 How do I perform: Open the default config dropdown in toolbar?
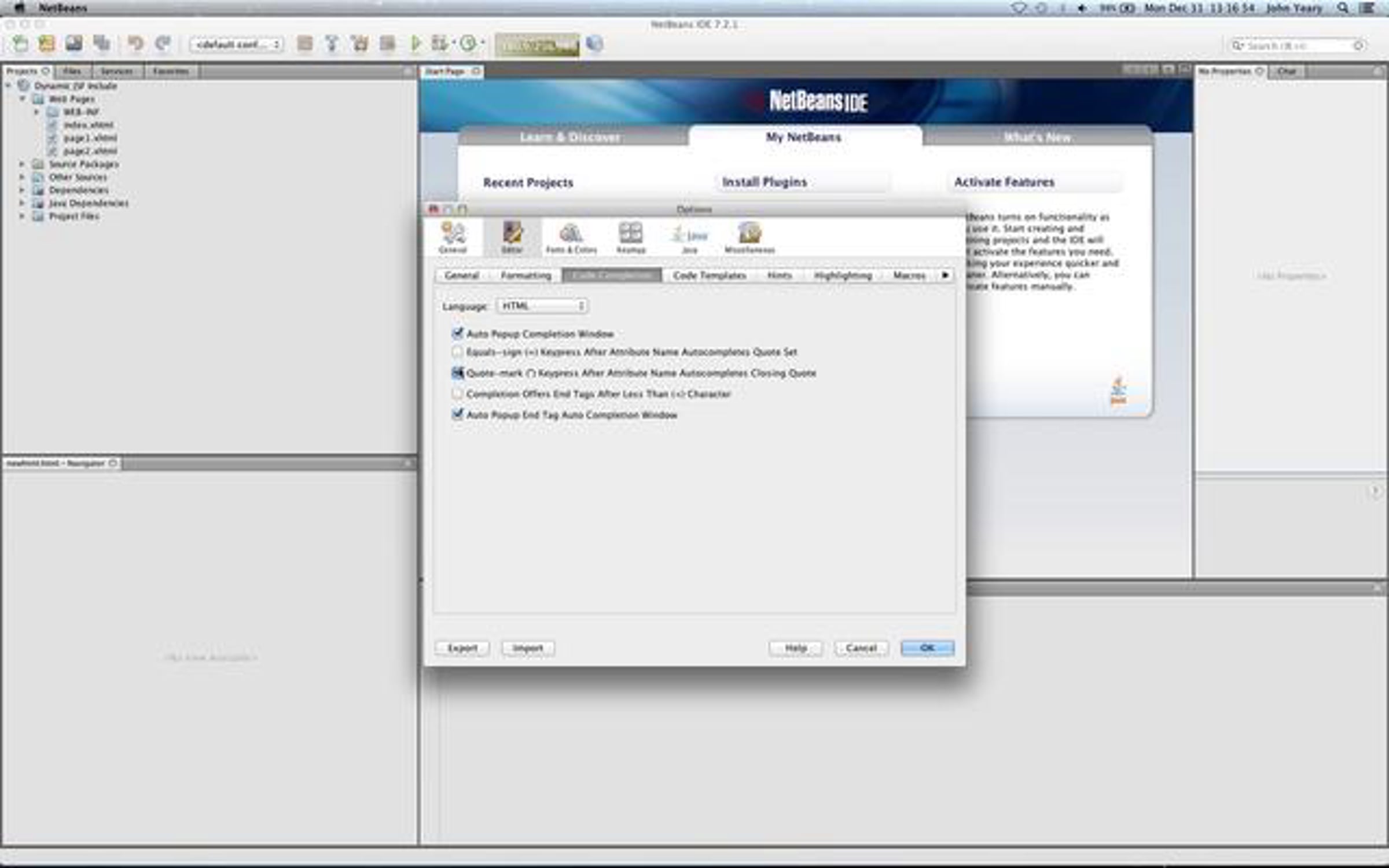point(237,44)
